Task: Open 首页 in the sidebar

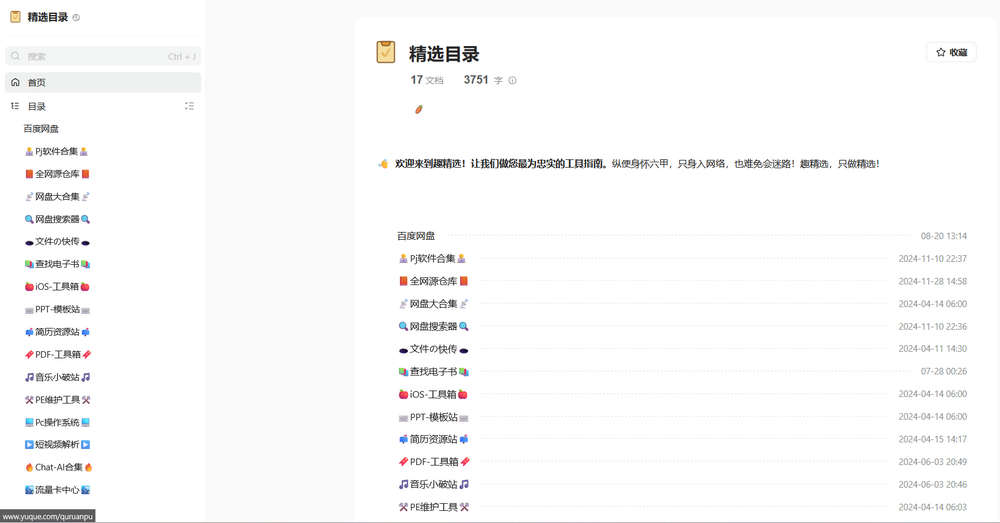Action: click(103, 82)
